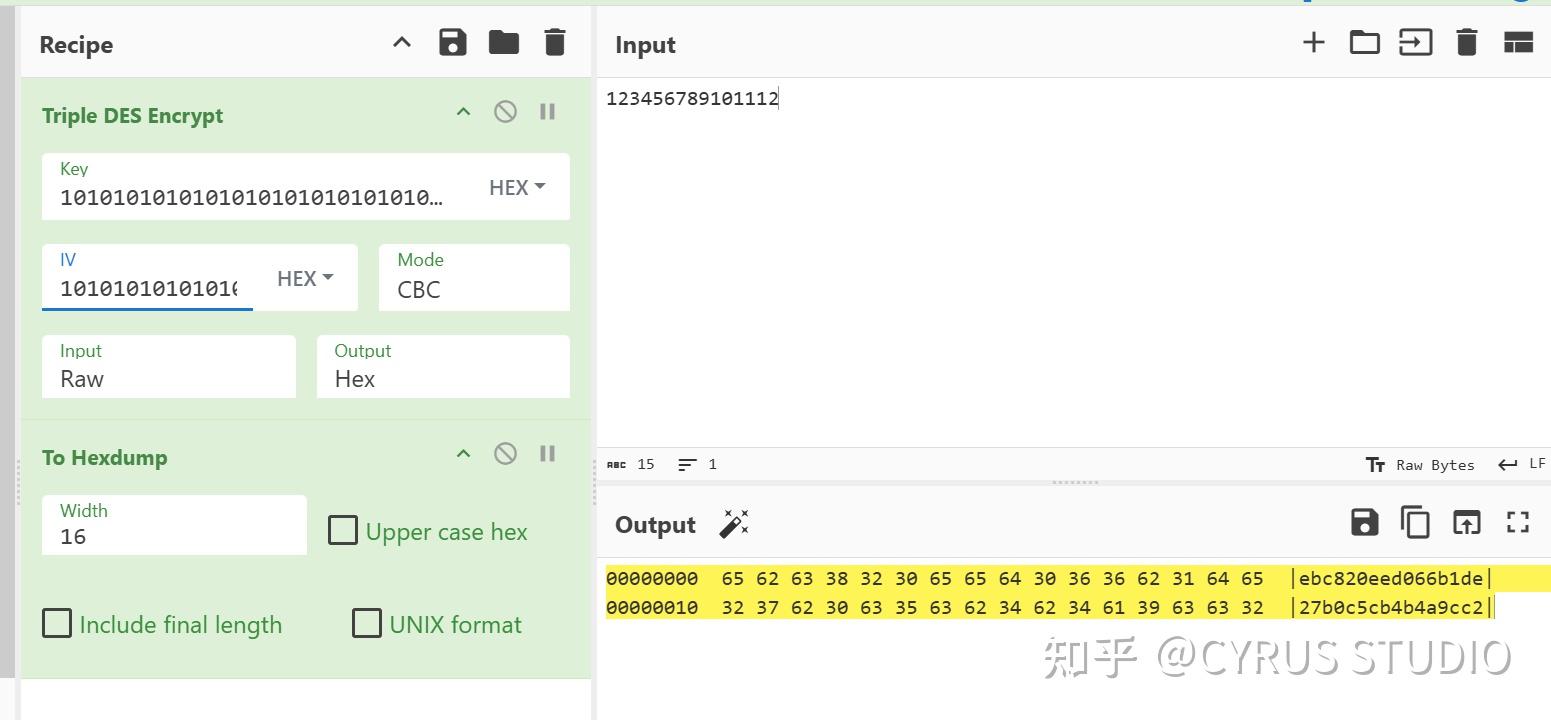Check the Upper case hex option
This screenshot has width=1551, height=720.
coord(343,531)
